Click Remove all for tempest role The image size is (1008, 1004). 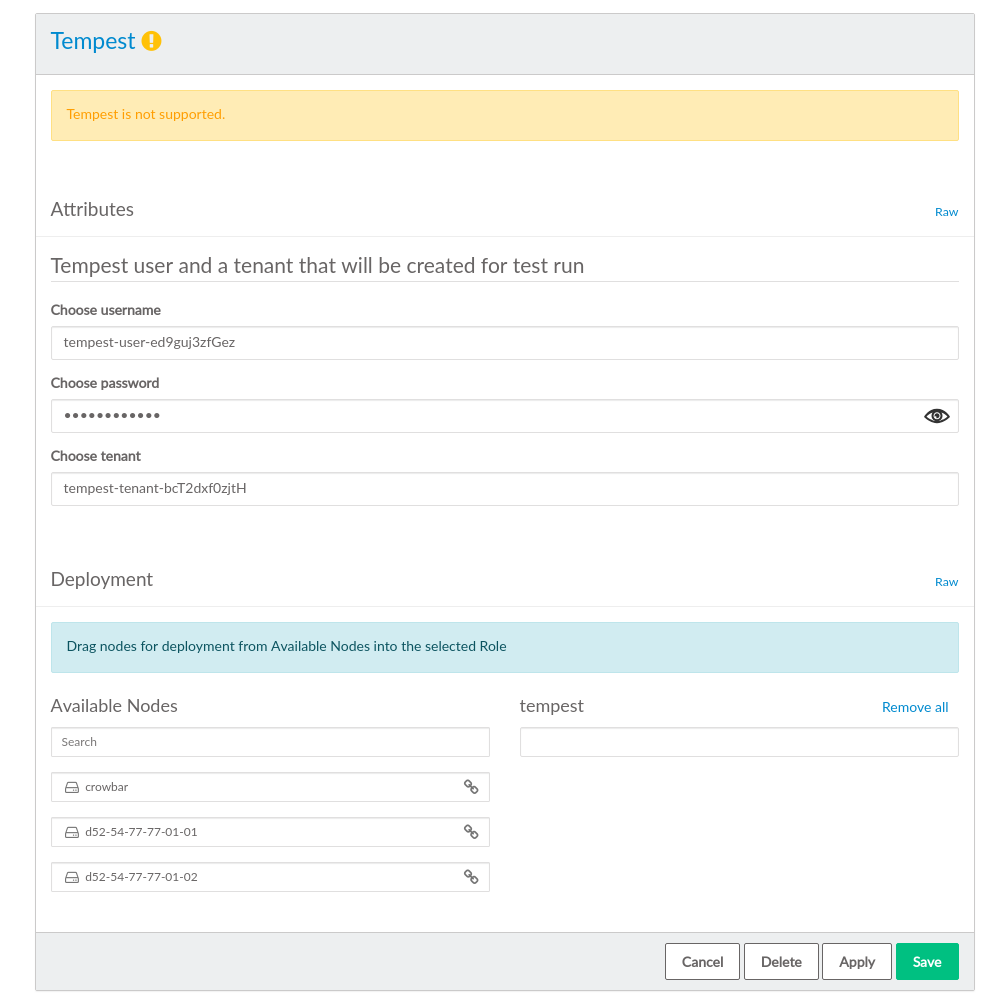click(x=914, y=707)
